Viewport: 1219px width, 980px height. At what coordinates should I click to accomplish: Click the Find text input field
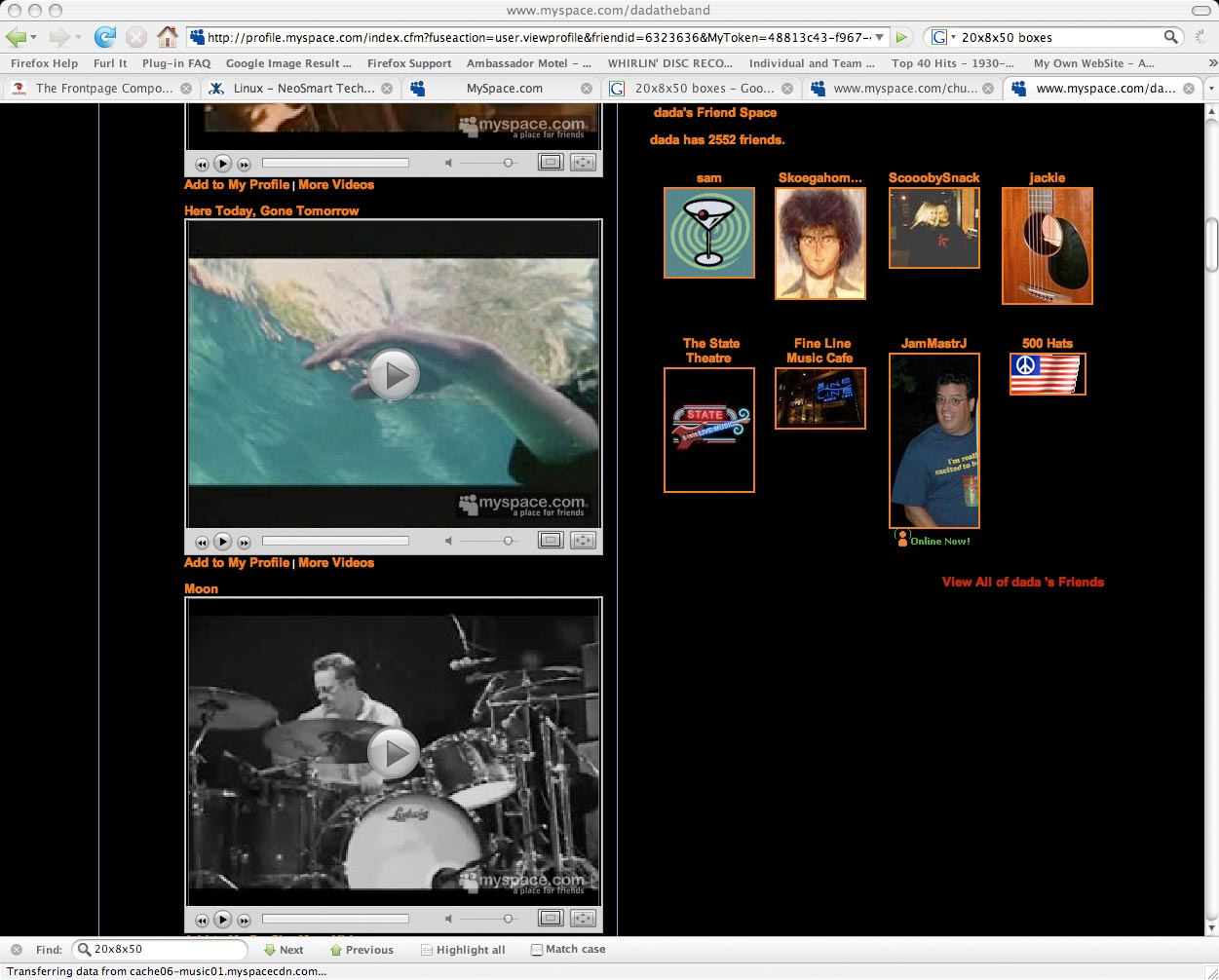click(x=161, y=950)
